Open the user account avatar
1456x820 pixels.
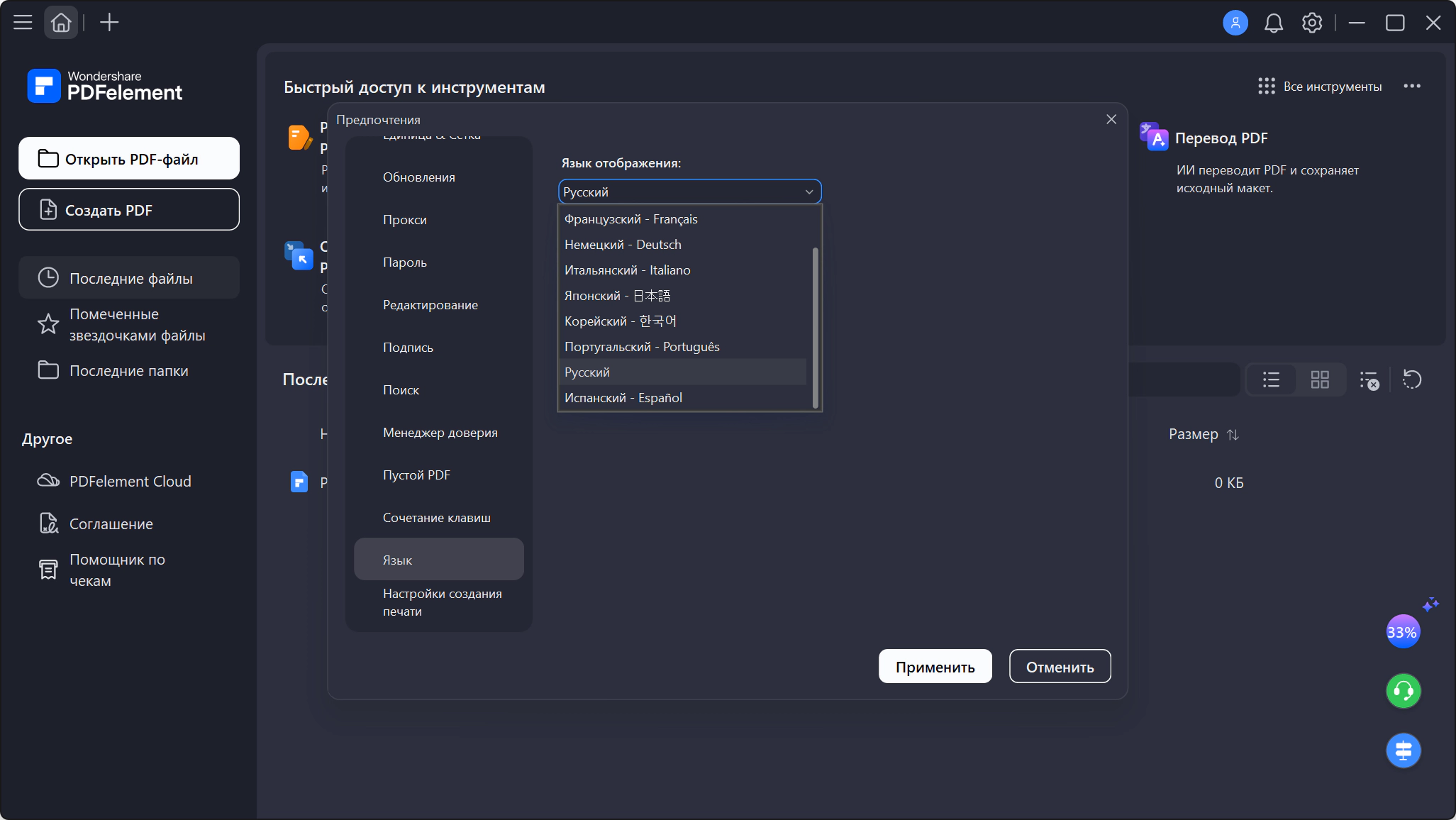click(1235, 23)
